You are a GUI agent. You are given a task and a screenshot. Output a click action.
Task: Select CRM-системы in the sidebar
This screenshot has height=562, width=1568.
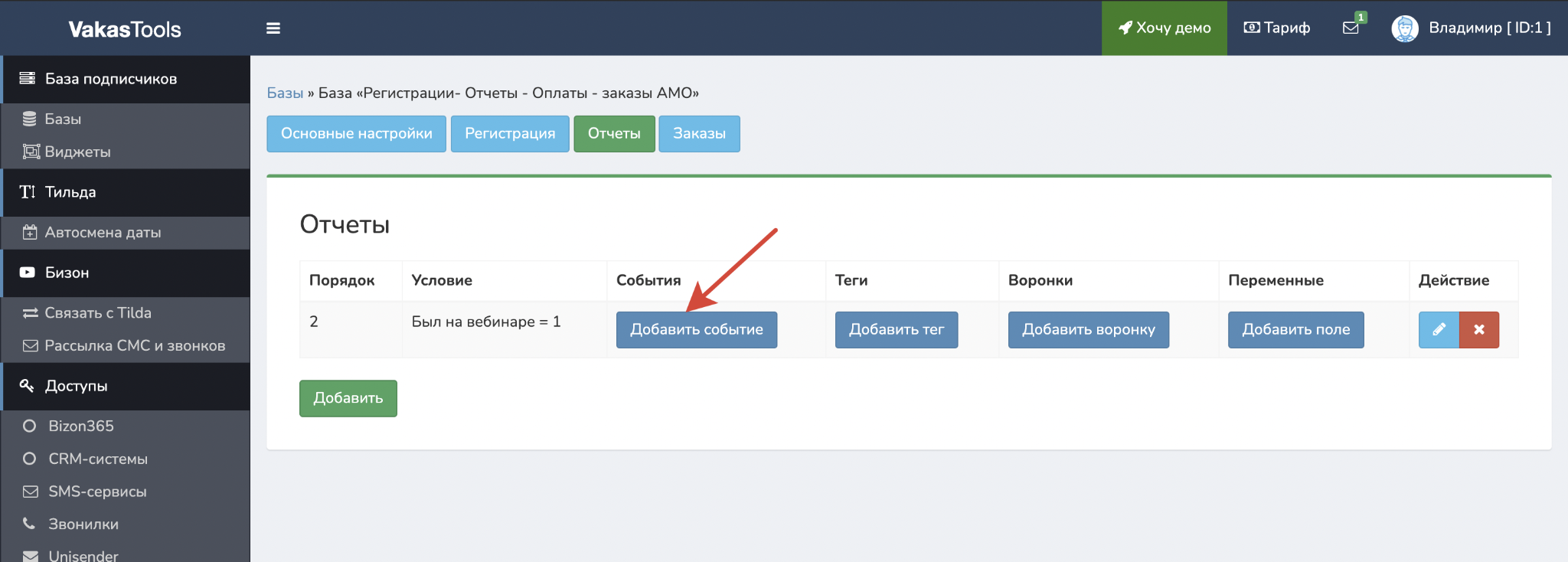[x=98, y=459]
